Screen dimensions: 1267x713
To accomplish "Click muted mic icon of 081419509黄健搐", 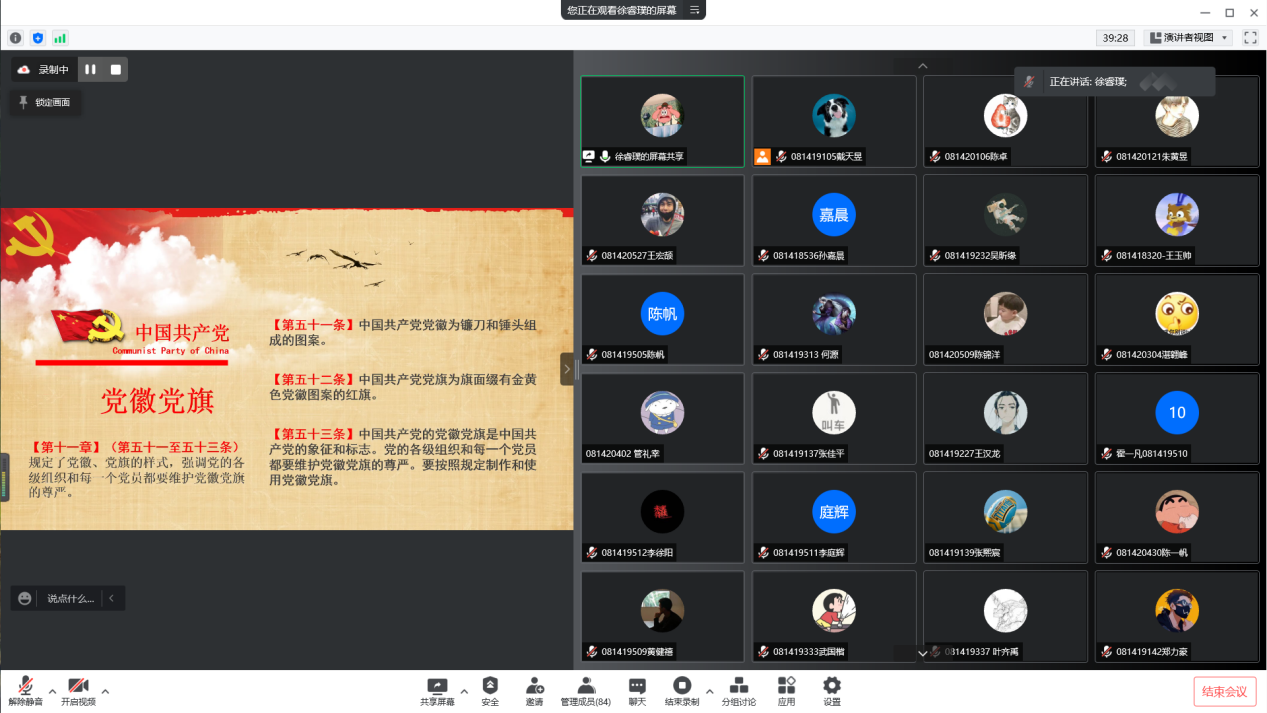I will 593,652.
